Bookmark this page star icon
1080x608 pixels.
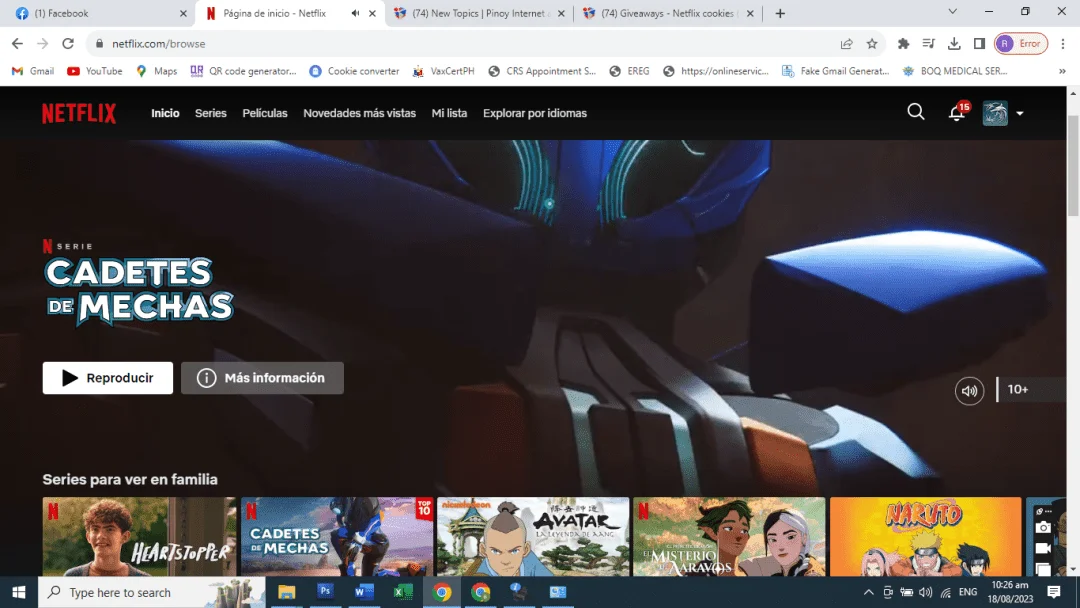pyautogui.click(x=872, y=43)
